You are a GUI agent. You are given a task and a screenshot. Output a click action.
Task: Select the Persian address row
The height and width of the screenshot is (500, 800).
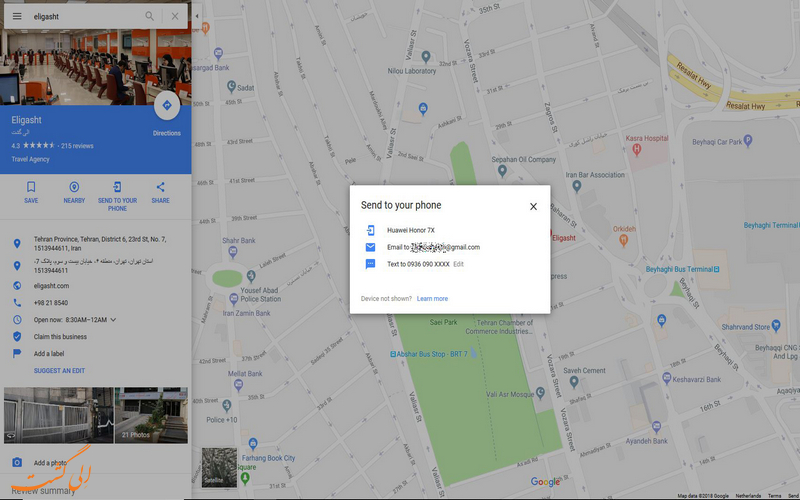(96, 265)
